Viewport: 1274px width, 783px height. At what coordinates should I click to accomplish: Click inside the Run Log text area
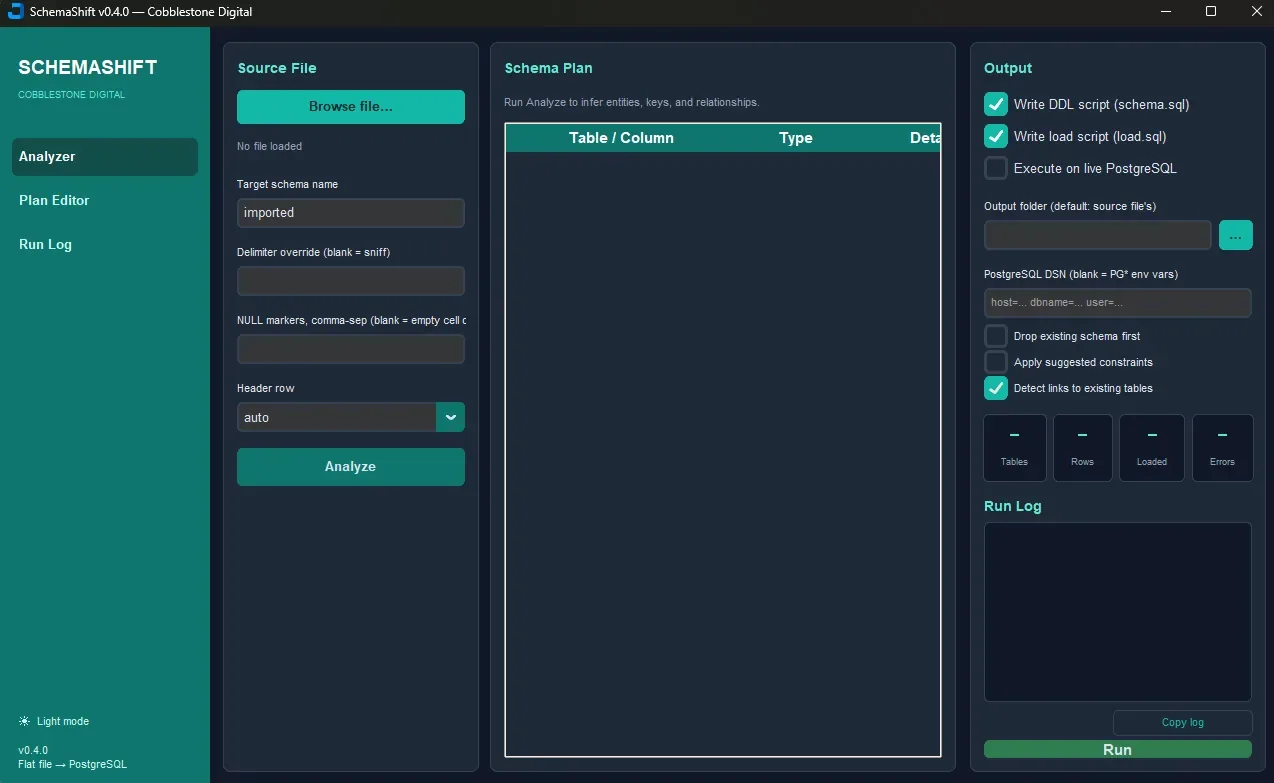point(1118,612)
